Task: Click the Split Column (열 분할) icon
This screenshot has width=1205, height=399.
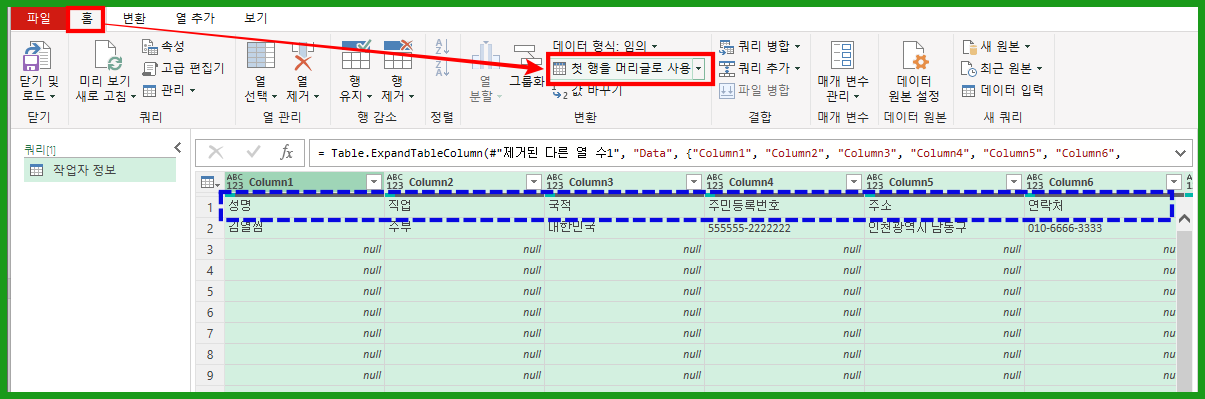Action: pyautogui.click(x=485, y=56)
